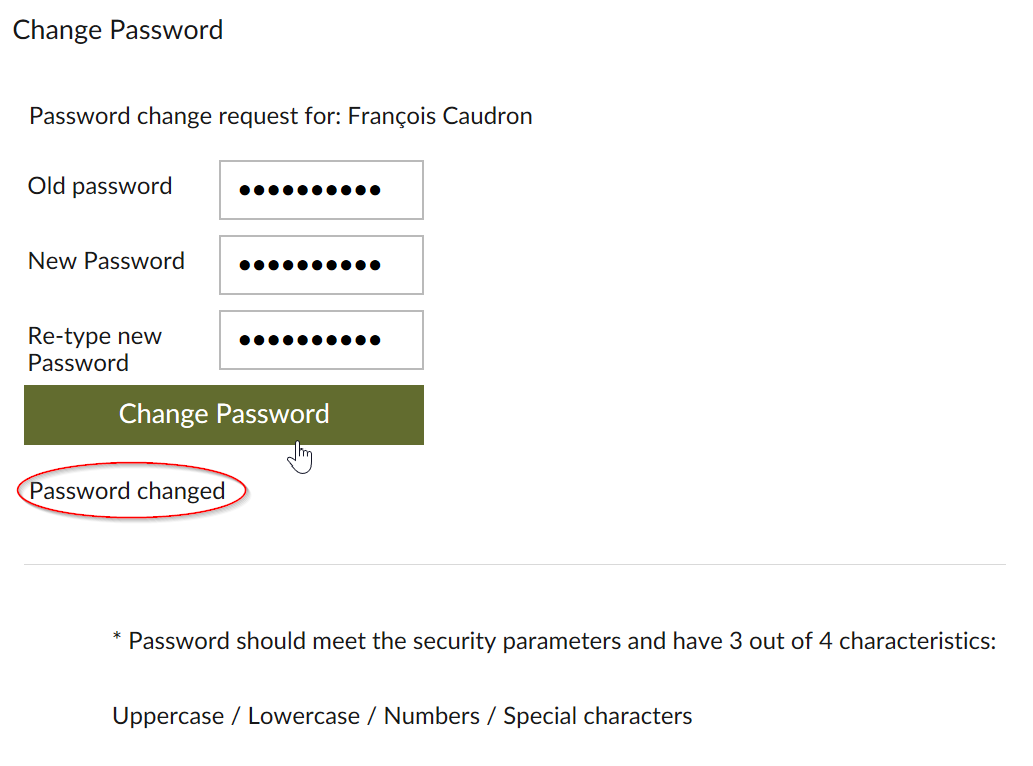The height and width of the screenshot is (766, 1033).
Task: Click the 'Password changed' confirmation message
Action: pos(128,491)
